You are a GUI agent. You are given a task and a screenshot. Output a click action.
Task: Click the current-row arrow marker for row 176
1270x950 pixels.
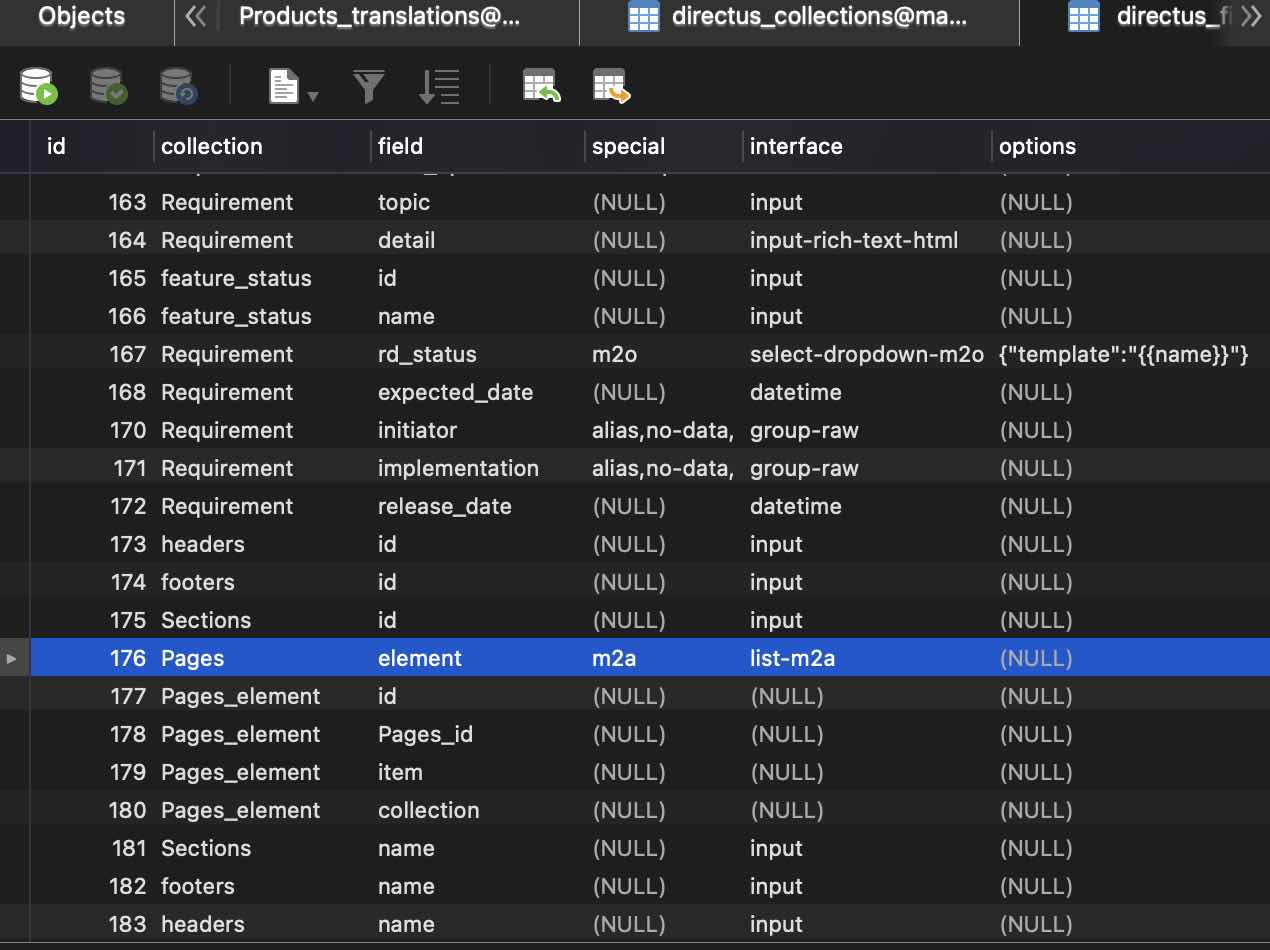point(12,658)
